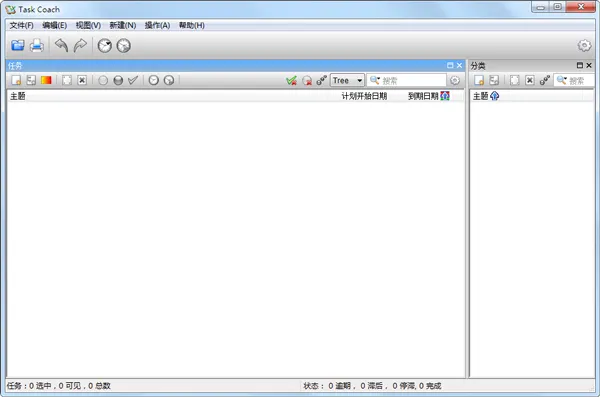
Task: Minimize the Task Coach window
Action: pos(540,7)
